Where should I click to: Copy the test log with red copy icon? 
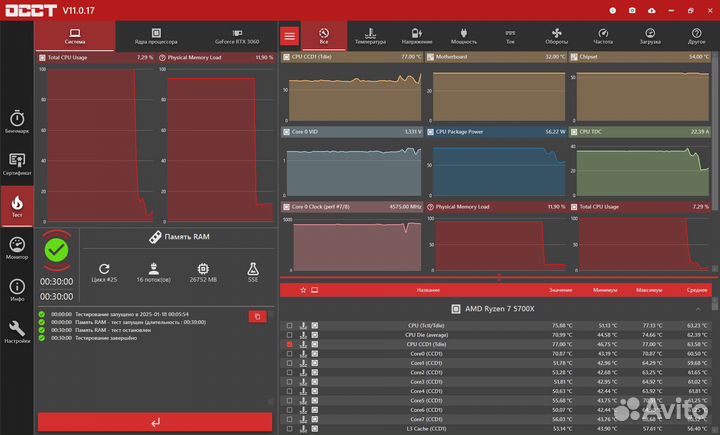(257, 316)
